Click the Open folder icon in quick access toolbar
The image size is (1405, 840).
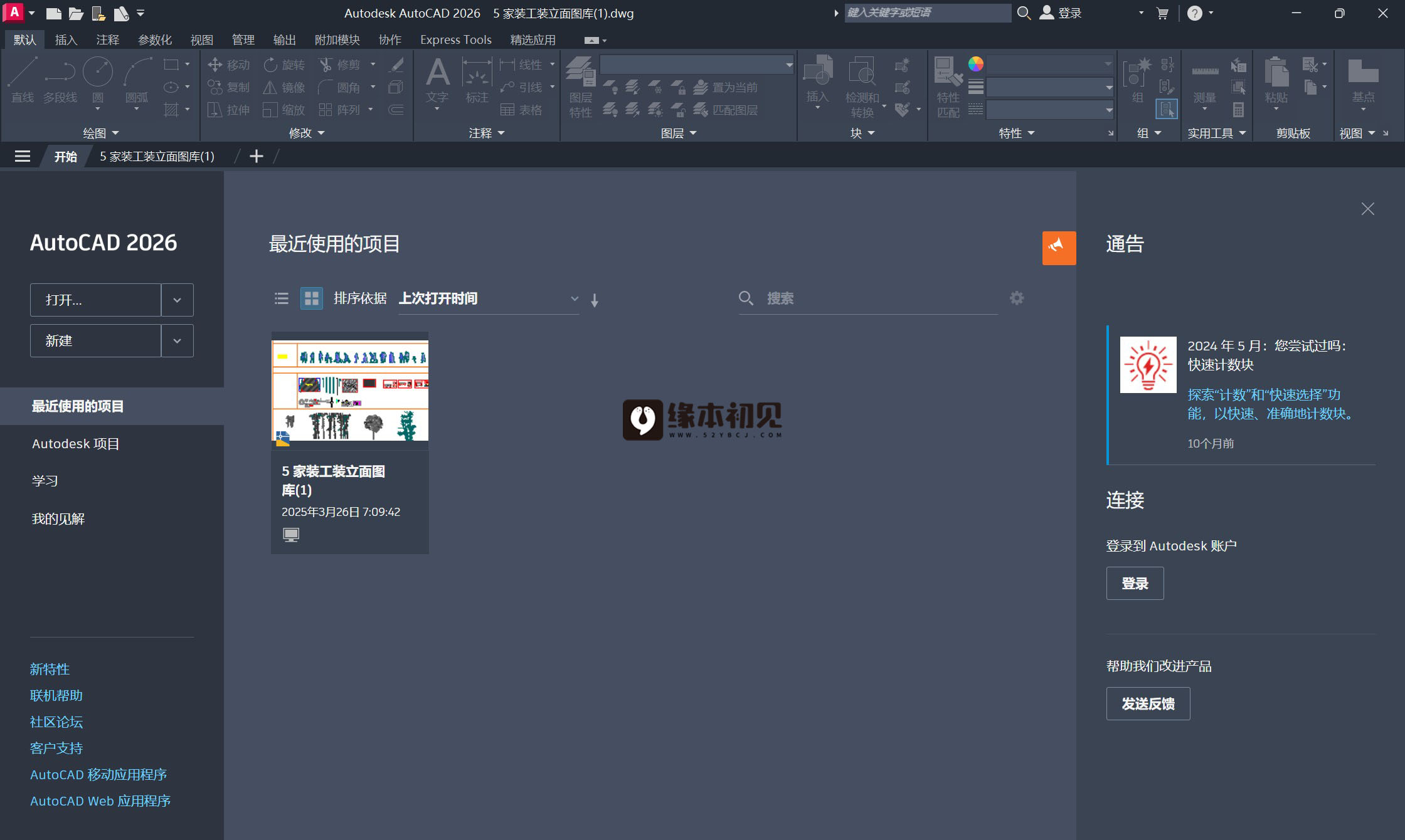click(x=76, y=13)
